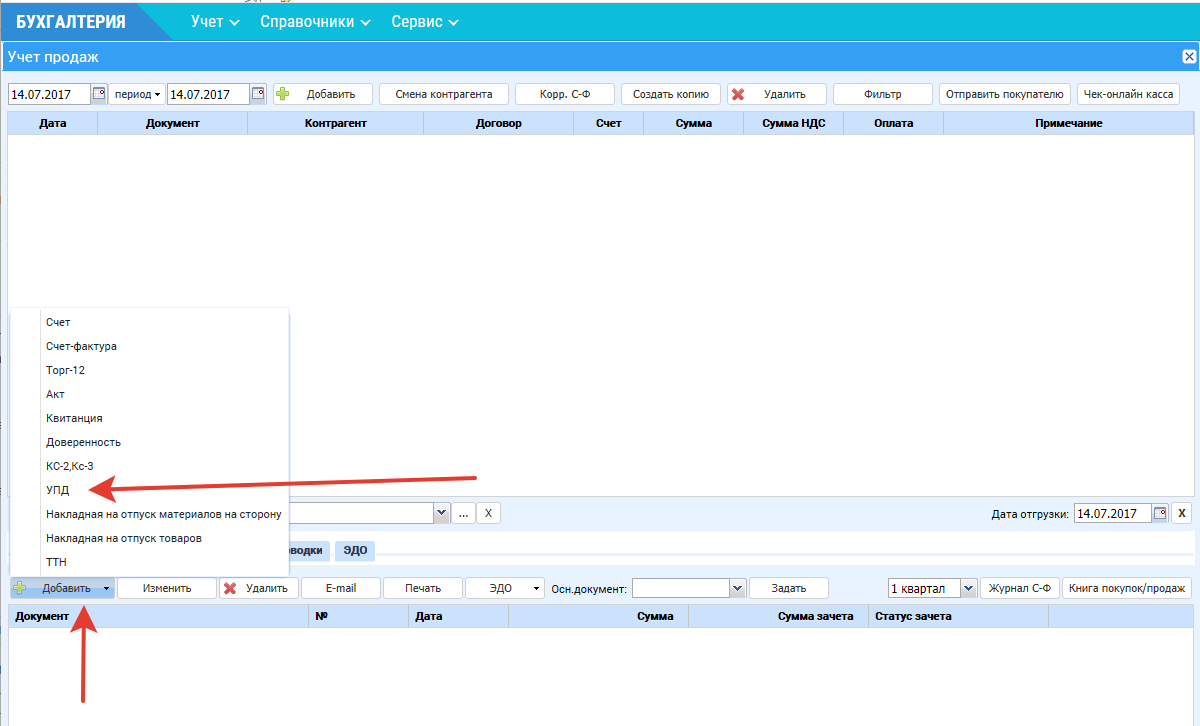Open the Справочники menu

click(314, 21)
